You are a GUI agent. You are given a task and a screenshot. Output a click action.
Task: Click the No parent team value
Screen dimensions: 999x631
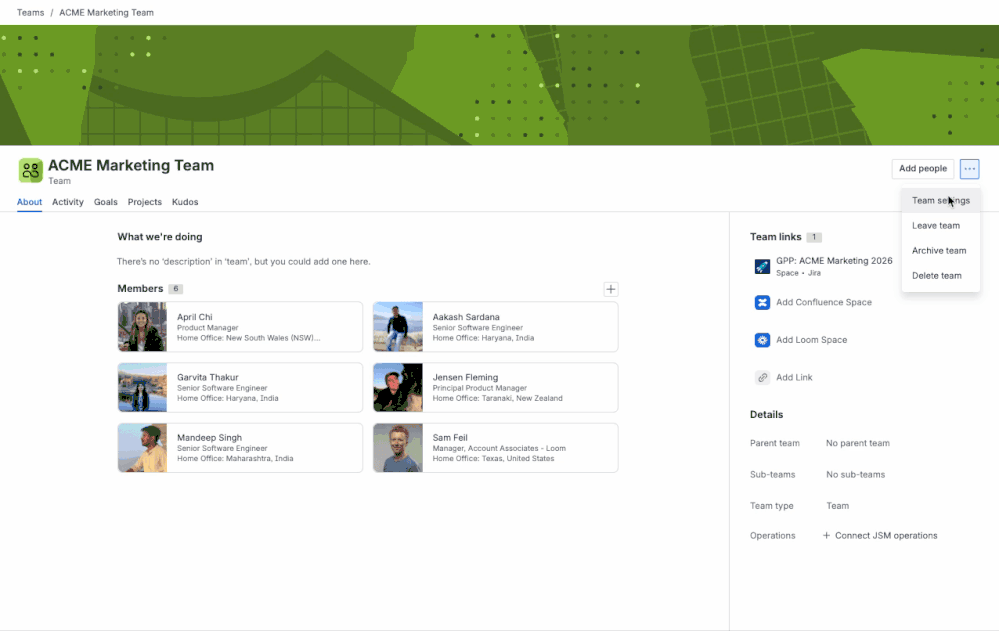[x=858, y=444]
